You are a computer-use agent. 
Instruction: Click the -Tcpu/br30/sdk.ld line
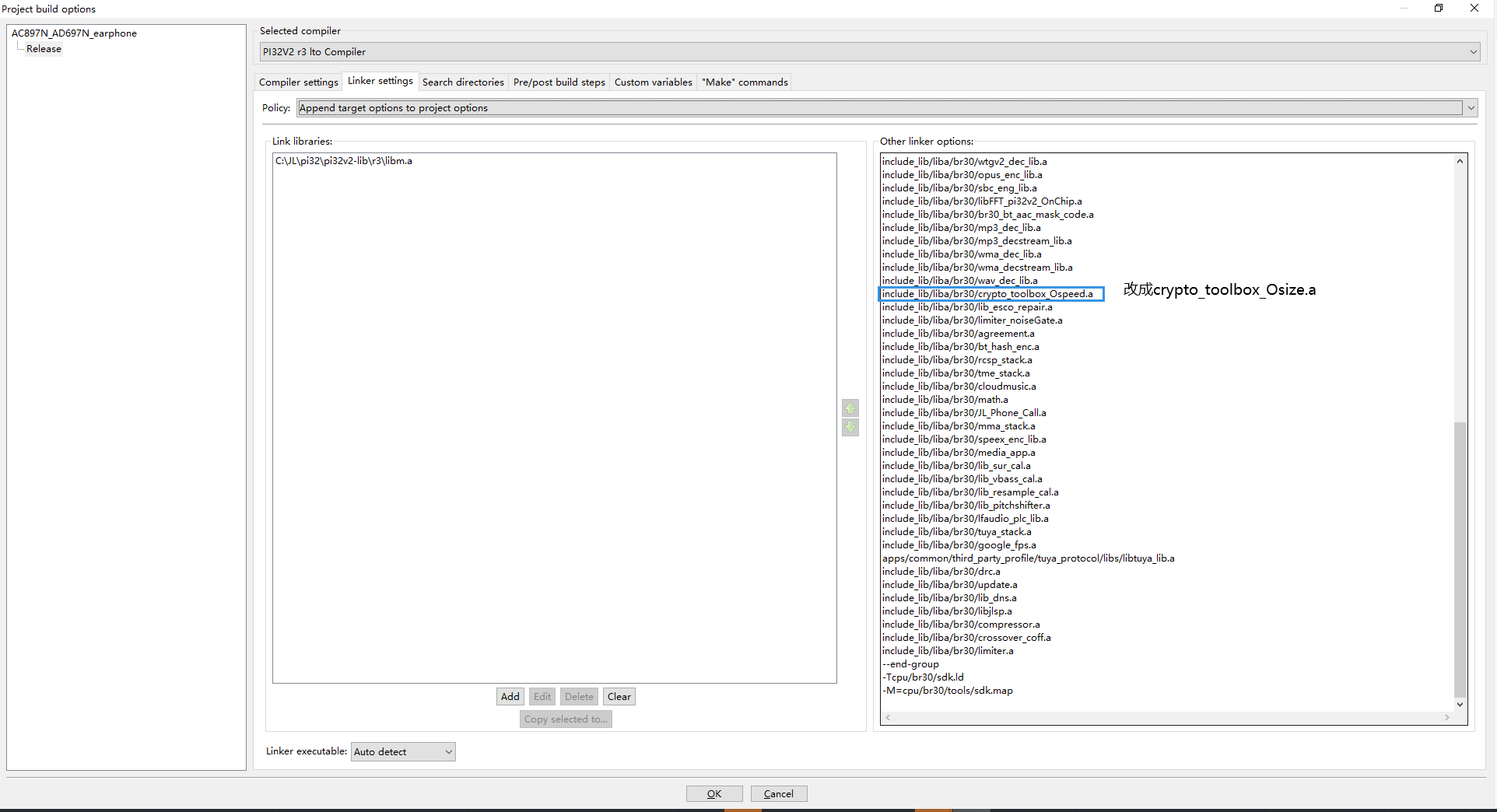point(923,677)
